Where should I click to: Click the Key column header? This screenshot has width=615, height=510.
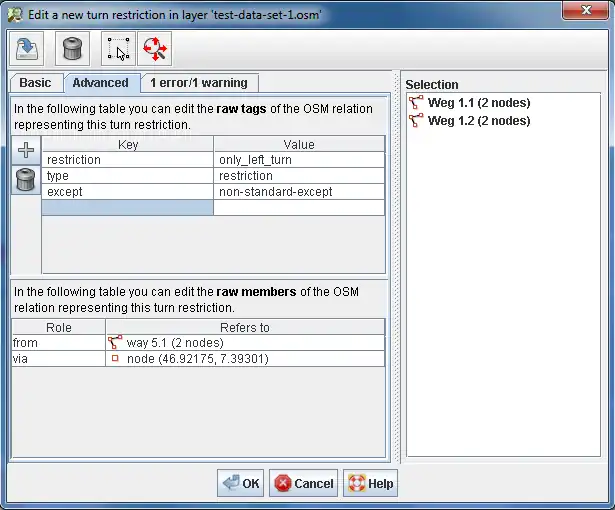click(127, 145)
